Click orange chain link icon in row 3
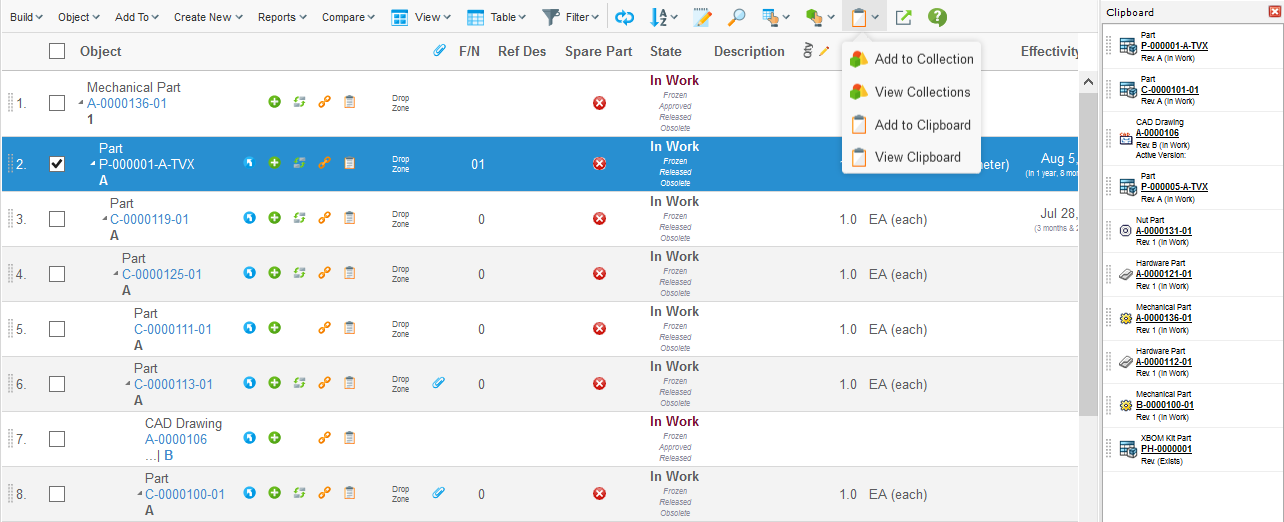This screenshot has height=522, width=1284. pos(324,218)
